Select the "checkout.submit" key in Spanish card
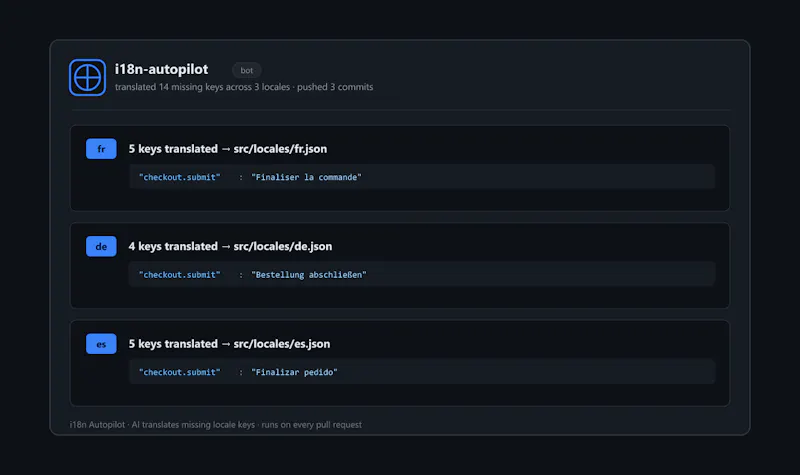This screenshot has width=800, height=475. tap(180, 372)
